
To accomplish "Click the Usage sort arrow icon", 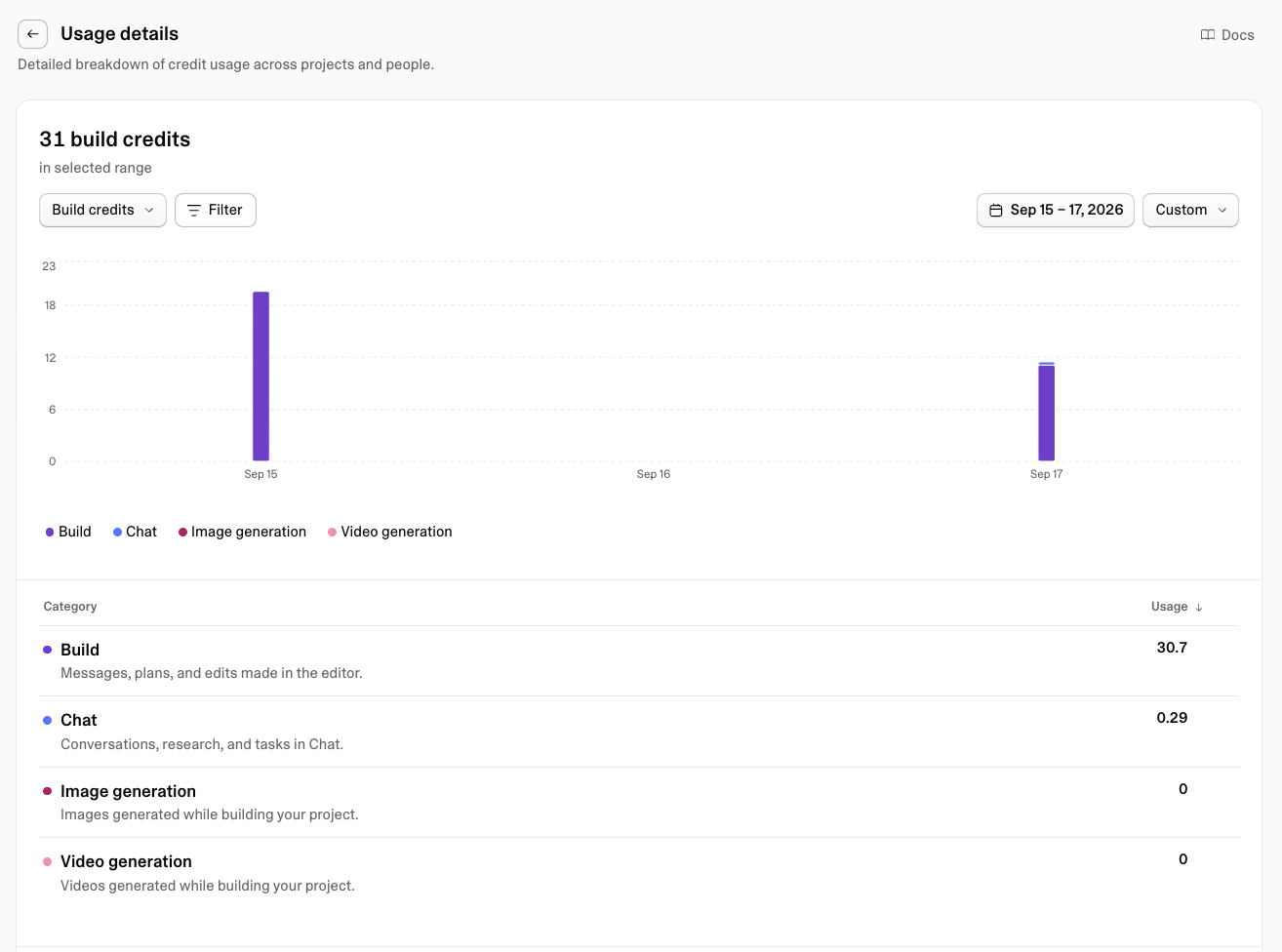I will tap(1198, 607).
